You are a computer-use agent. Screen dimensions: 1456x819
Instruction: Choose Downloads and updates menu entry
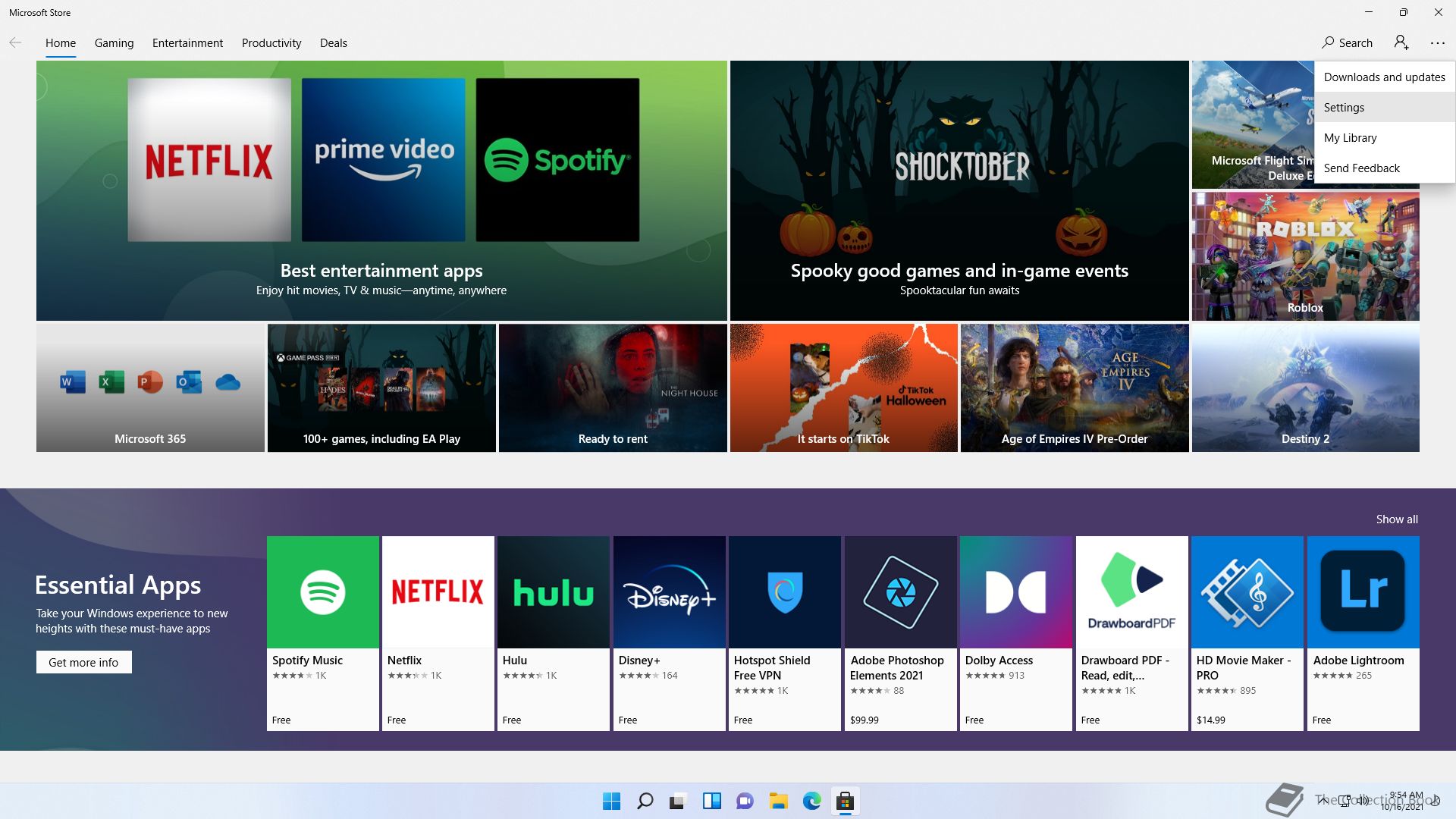pos(1384,77)
